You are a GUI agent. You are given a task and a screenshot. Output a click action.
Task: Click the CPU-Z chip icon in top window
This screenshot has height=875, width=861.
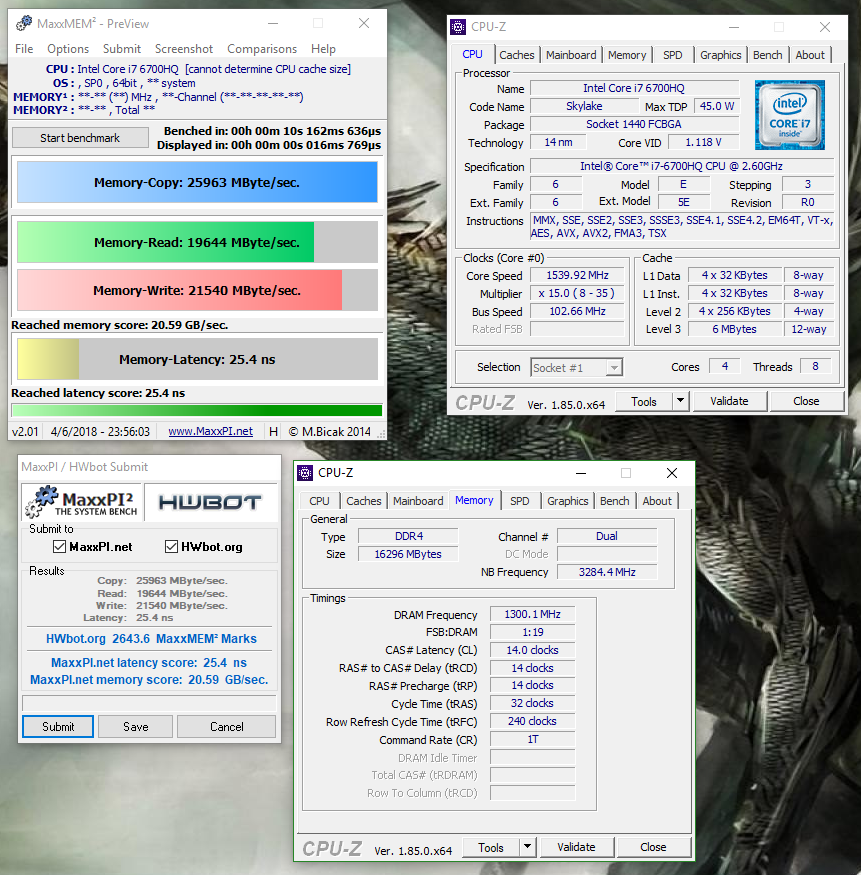click(x=458, y=26)
